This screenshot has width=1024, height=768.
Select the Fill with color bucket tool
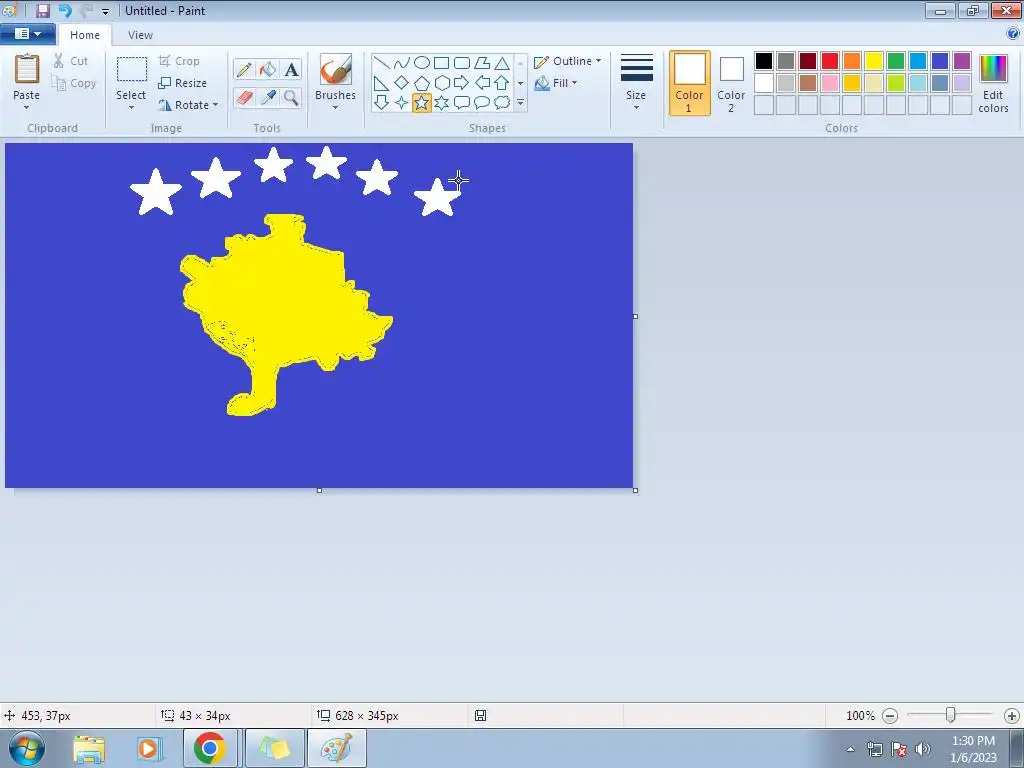click(267, 69)
